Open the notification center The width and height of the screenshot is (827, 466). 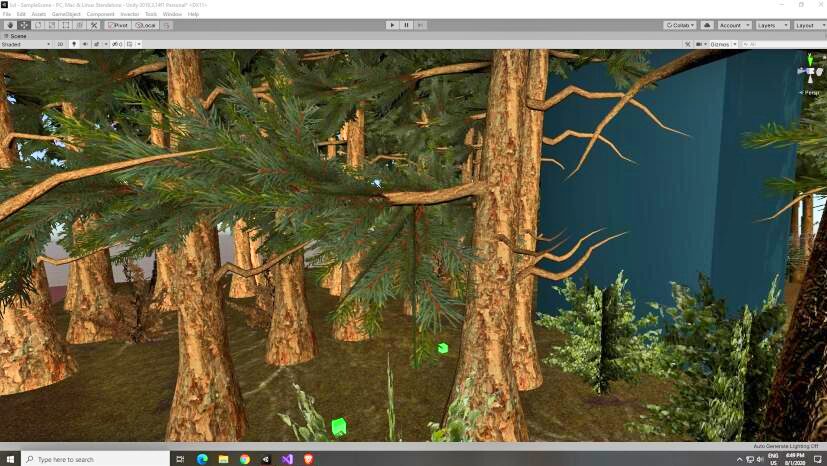pyautogui.click(x=818, y=460)
